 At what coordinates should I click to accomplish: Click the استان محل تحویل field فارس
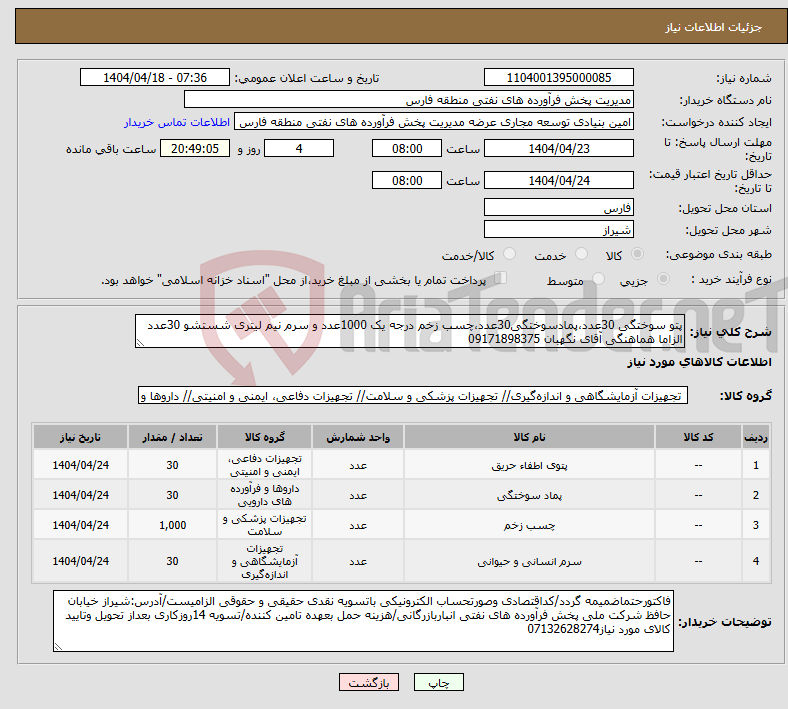pyautogui.click(x=558, y=207)
